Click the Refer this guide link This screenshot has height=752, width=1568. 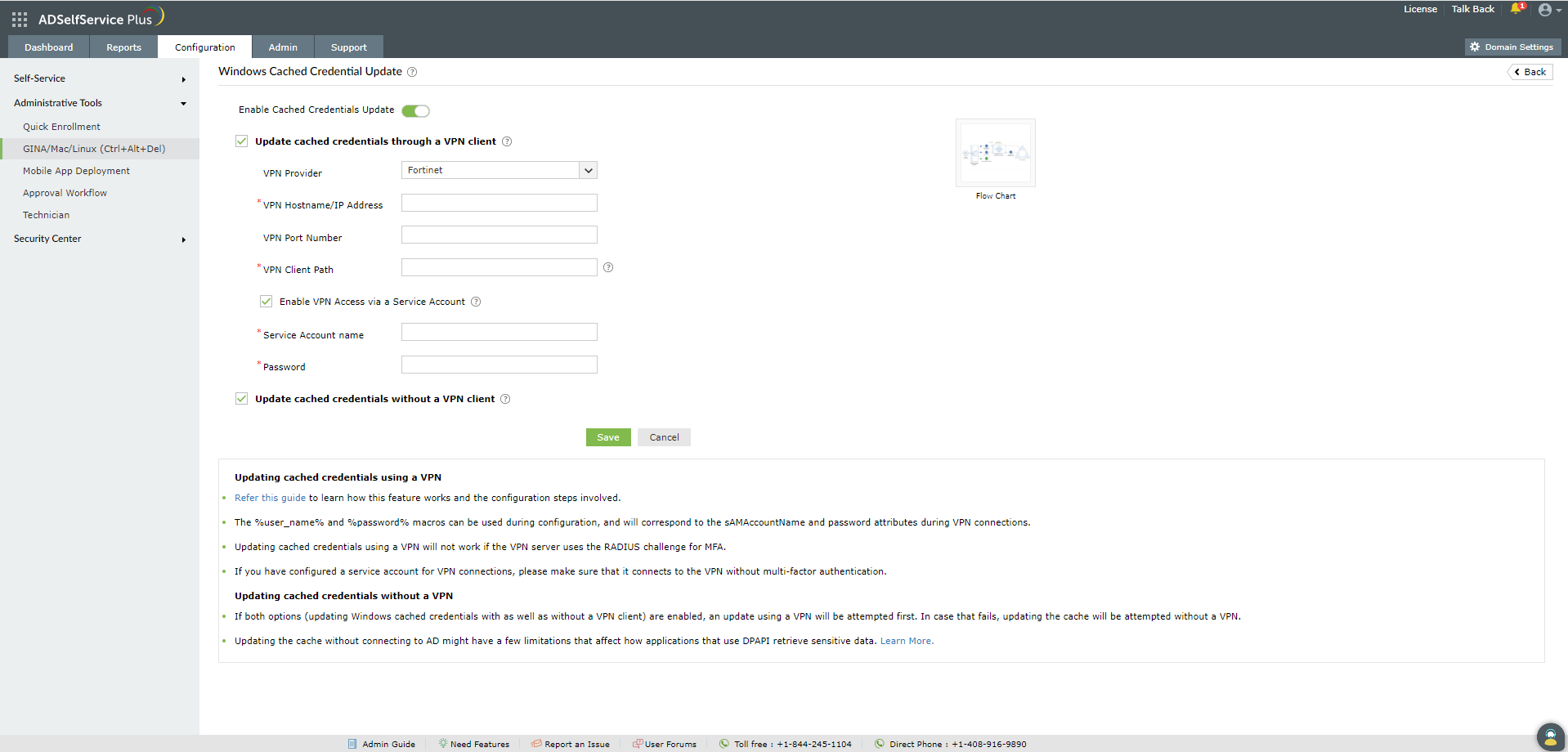pyautogui.click(x=270, y=497)
